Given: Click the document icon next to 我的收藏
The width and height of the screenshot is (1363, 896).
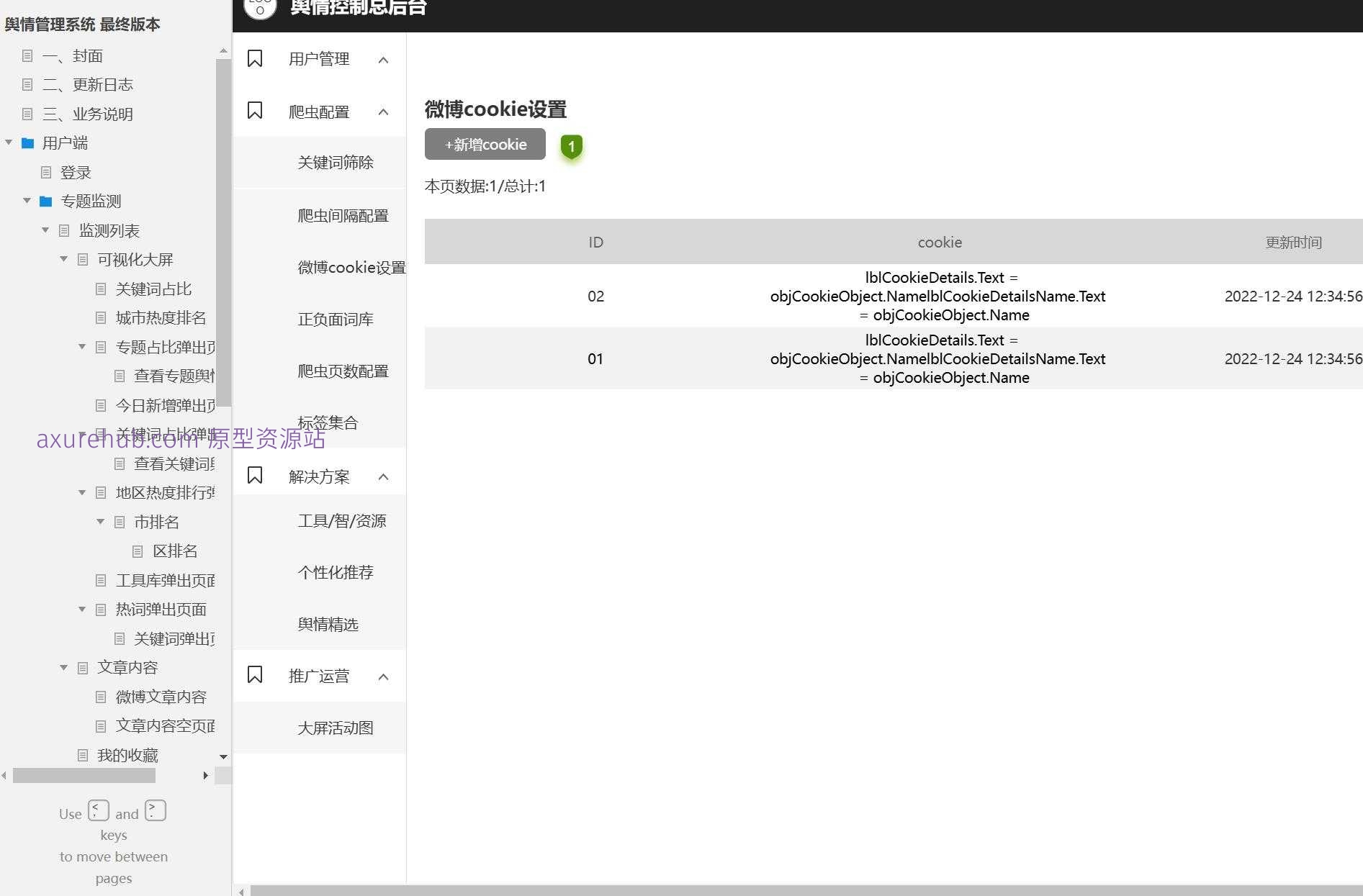Looking at the screenshot, I should 82,755.
